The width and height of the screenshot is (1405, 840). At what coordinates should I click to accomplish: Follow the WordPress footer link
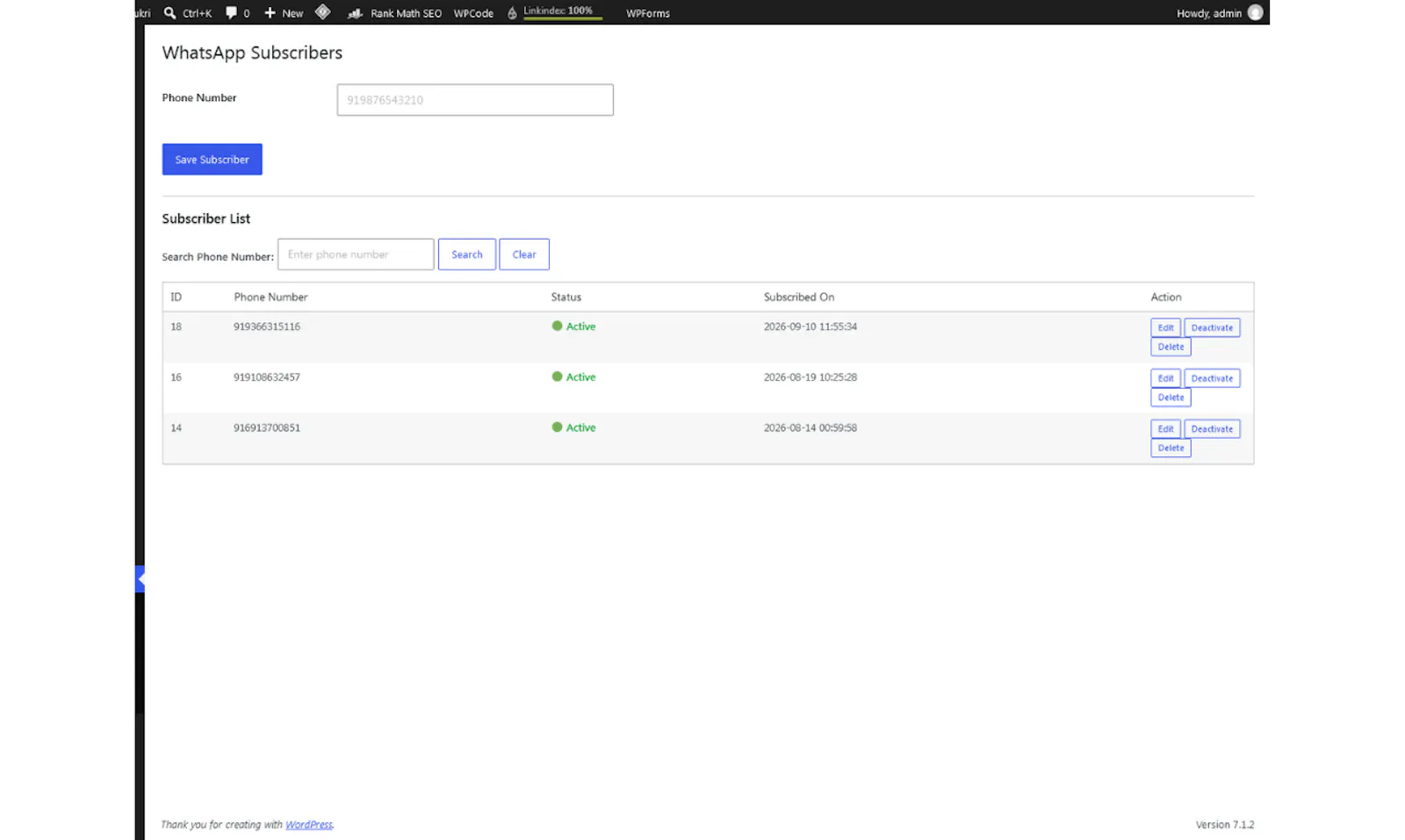point(309,824)
